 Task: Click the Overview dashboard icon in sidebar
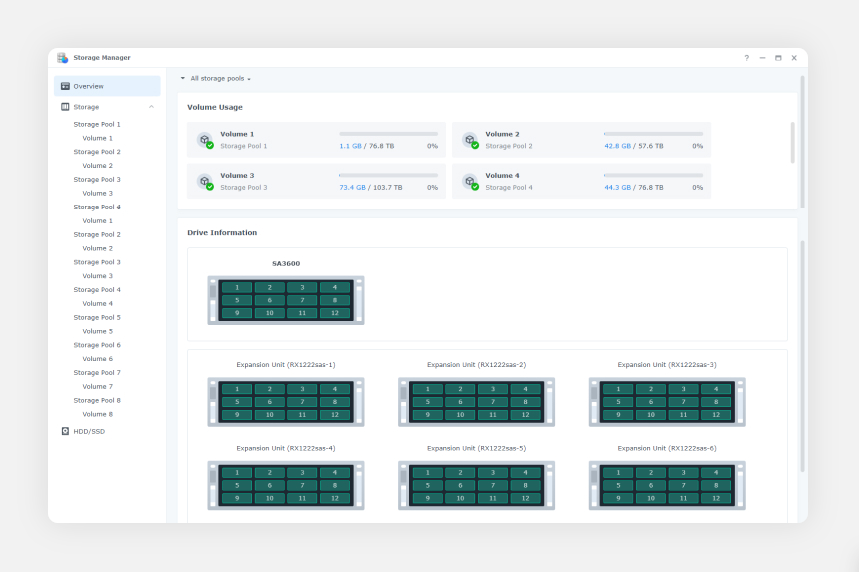65,86
